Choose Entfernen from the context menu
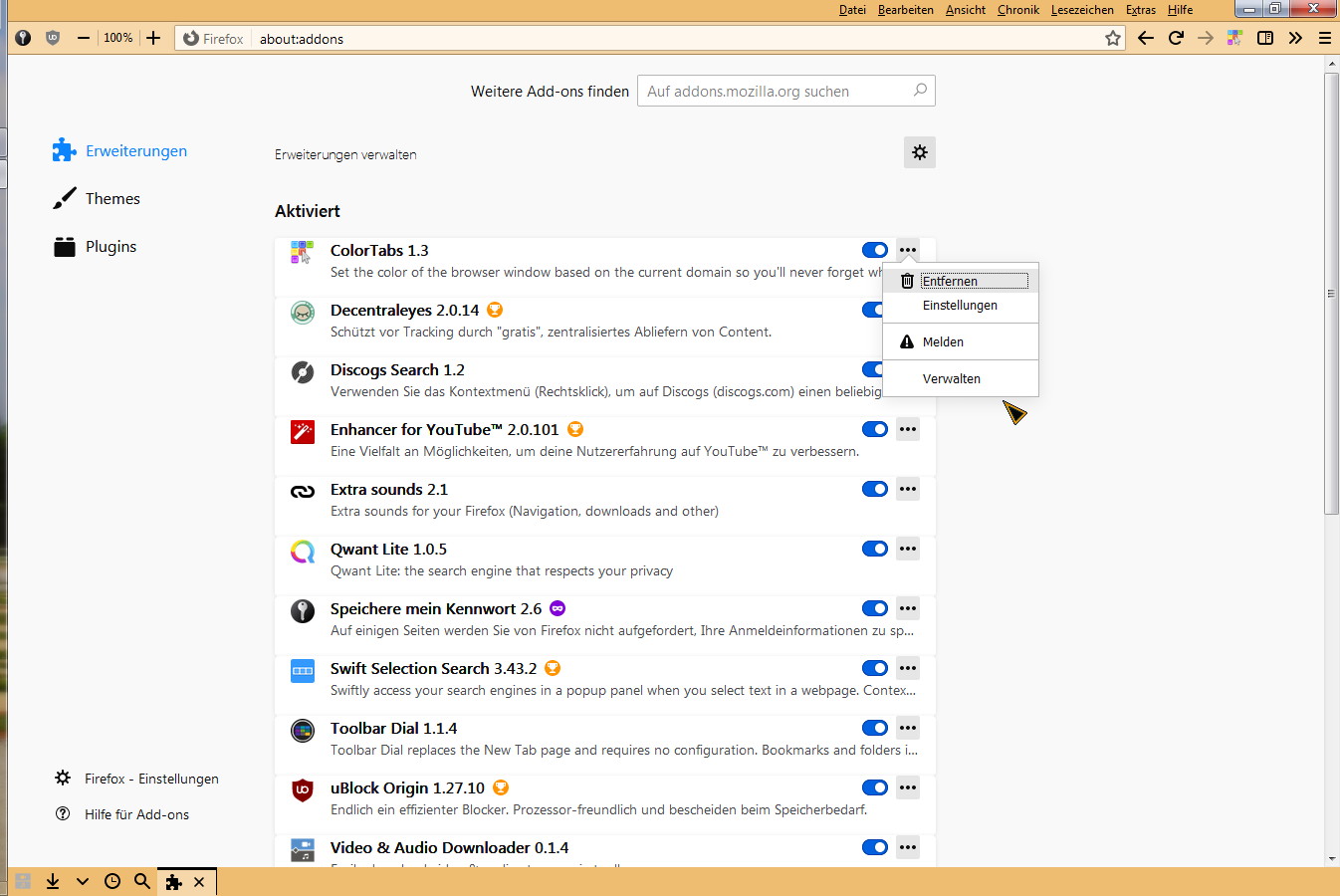The width and height of the screenshot is (1340, 896). point(961,281)
